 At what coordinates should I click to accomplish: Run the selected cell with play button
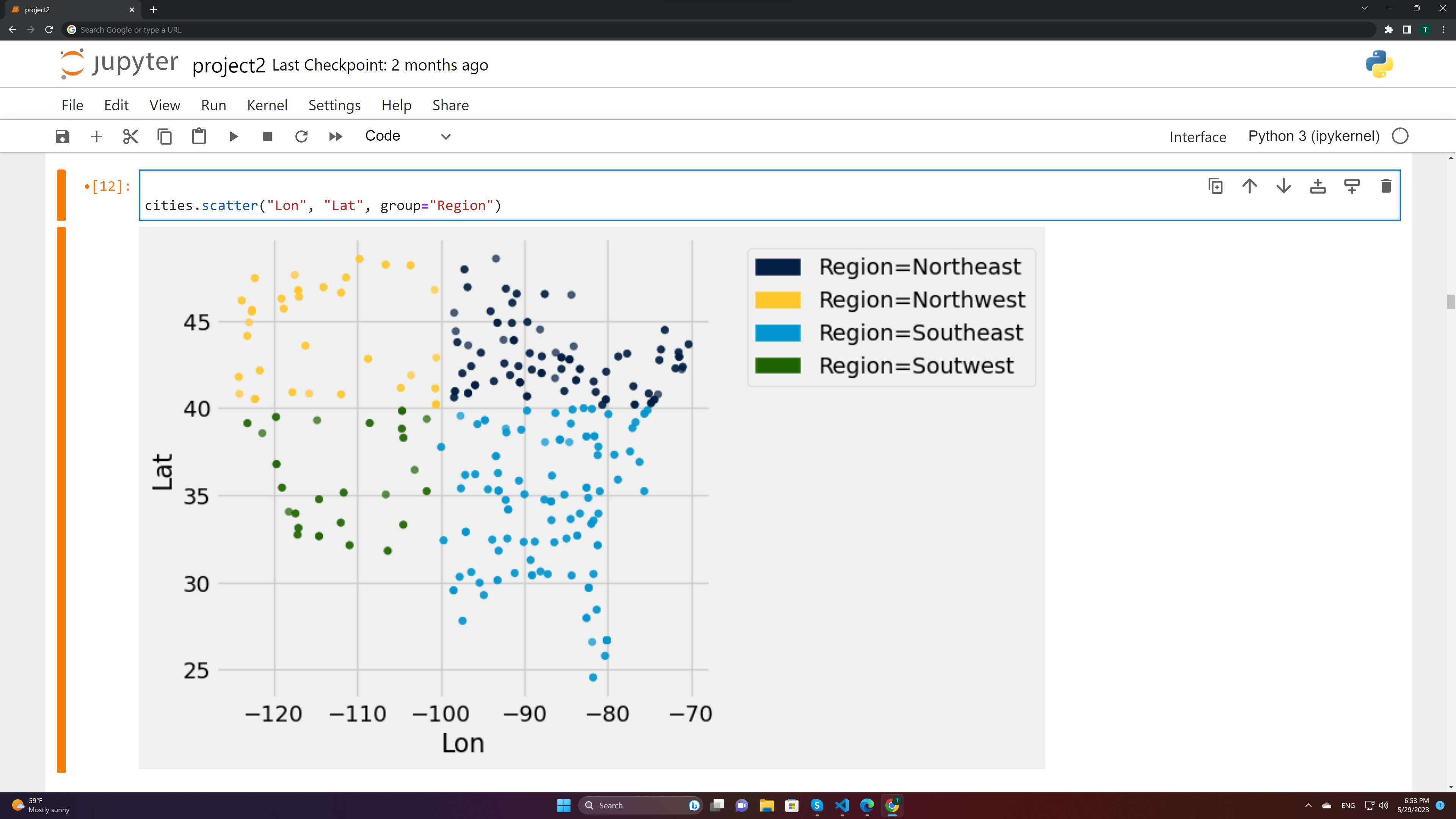pos(234,136)
